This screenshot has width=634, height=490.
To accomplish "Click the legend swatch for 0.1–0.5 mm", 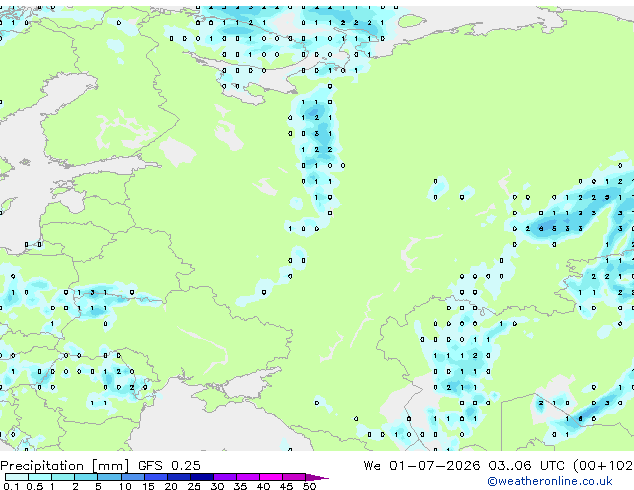I will tap(17, 477).
